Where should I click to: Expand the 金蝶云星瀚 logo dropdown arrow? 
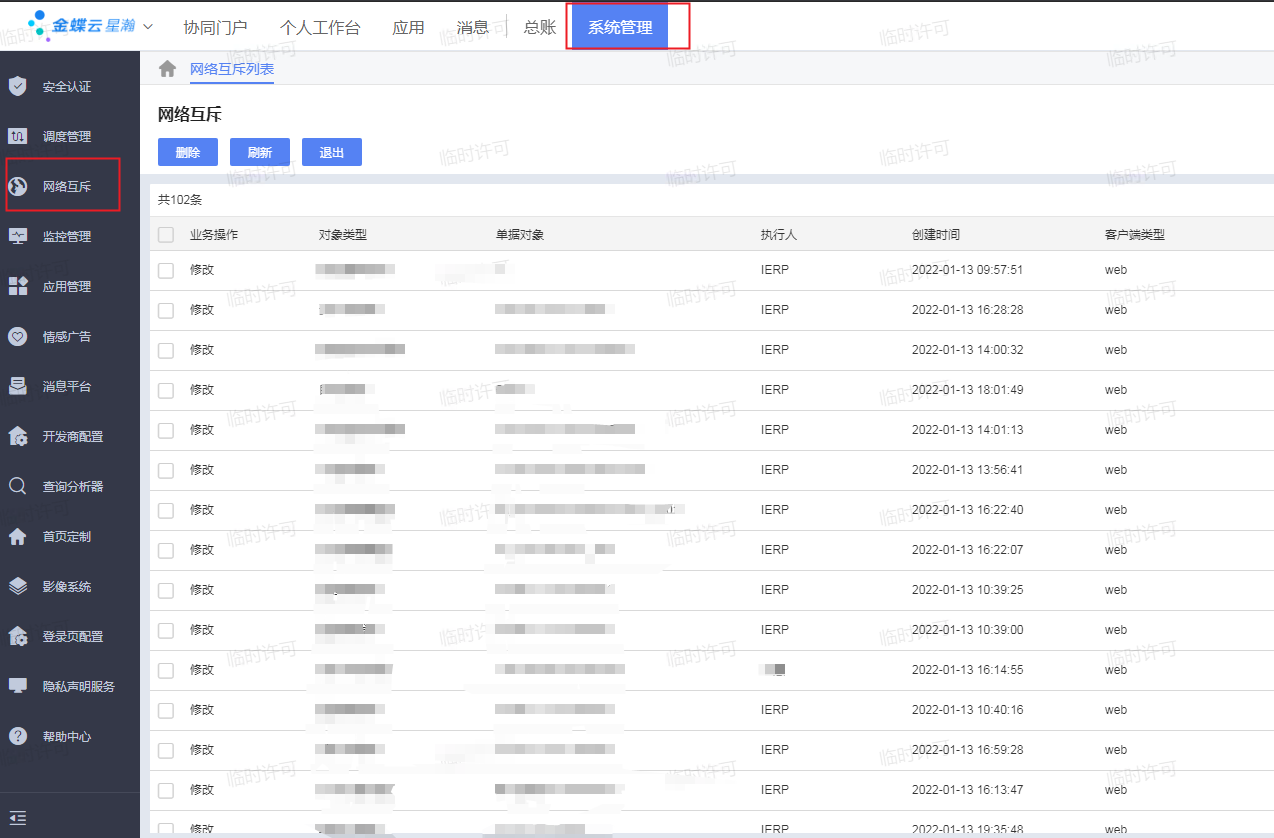point(148,26)
